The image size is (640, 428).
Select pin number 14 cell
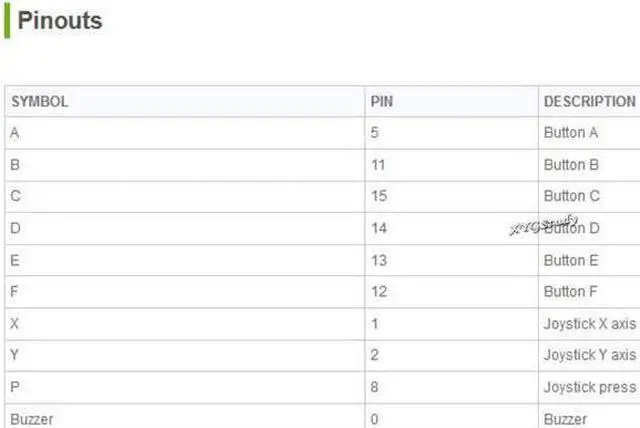pyautogui.click(x=452, y=228)
